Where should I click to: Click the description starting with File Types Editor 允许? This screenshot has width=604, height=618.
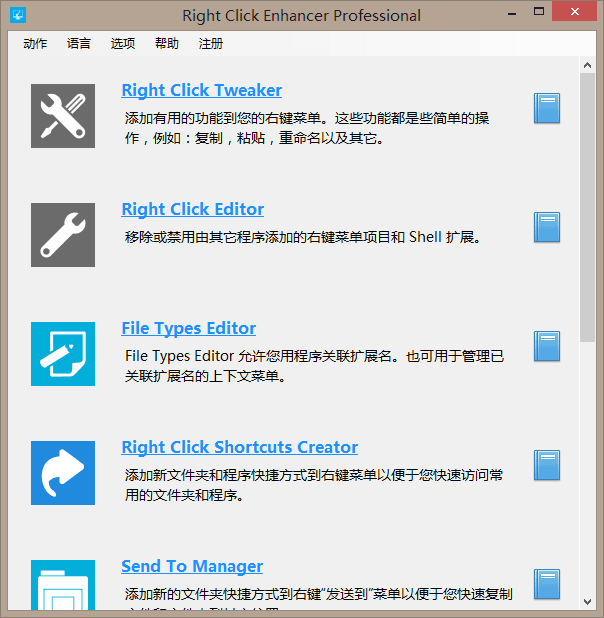(x=314, y=366)
